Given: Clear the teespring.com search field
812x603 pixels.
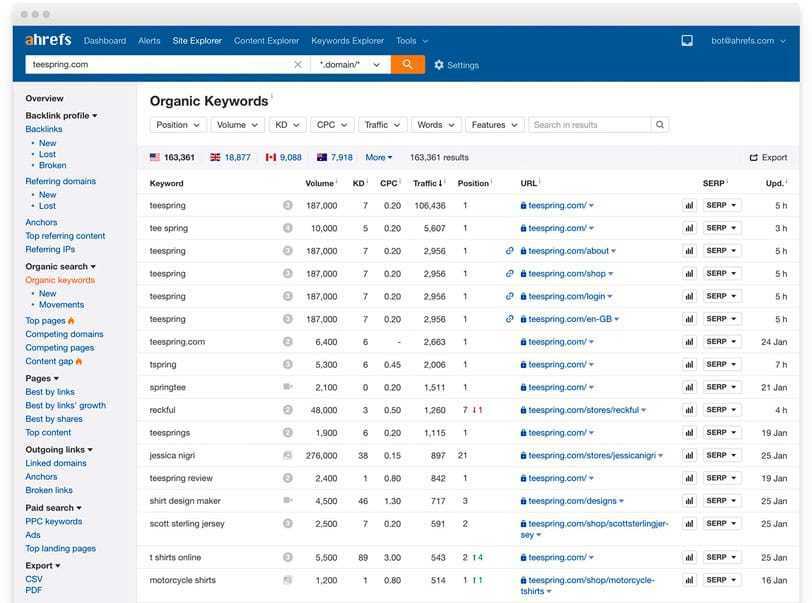Looking at the screenshot, I should (298, 64).
